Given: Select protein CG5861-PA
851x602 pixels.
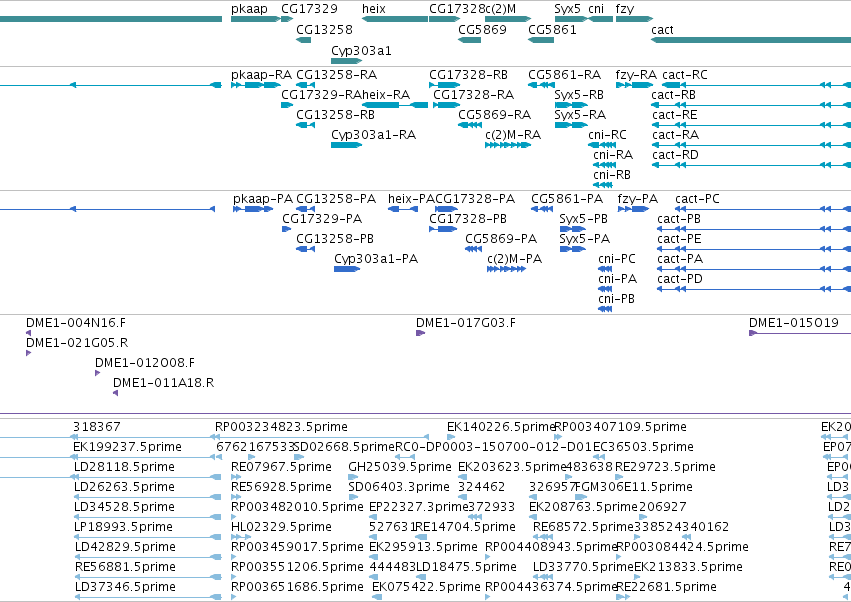Looking at the screenshot, I should click(x=542, y=209).
